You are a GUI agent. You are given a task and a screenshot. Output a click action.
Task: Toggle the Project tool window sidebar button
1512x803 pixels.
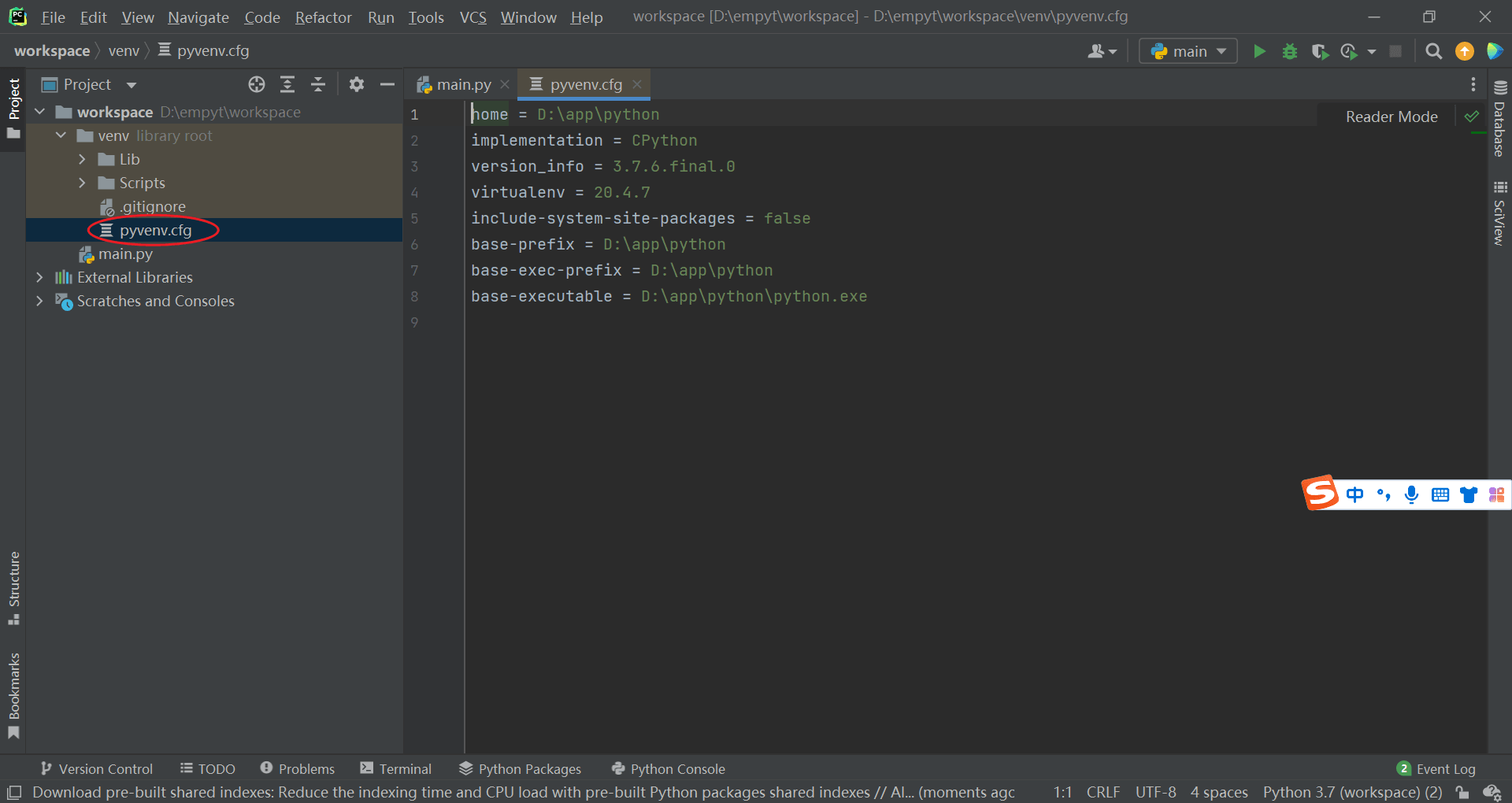[x=13, y=109]
